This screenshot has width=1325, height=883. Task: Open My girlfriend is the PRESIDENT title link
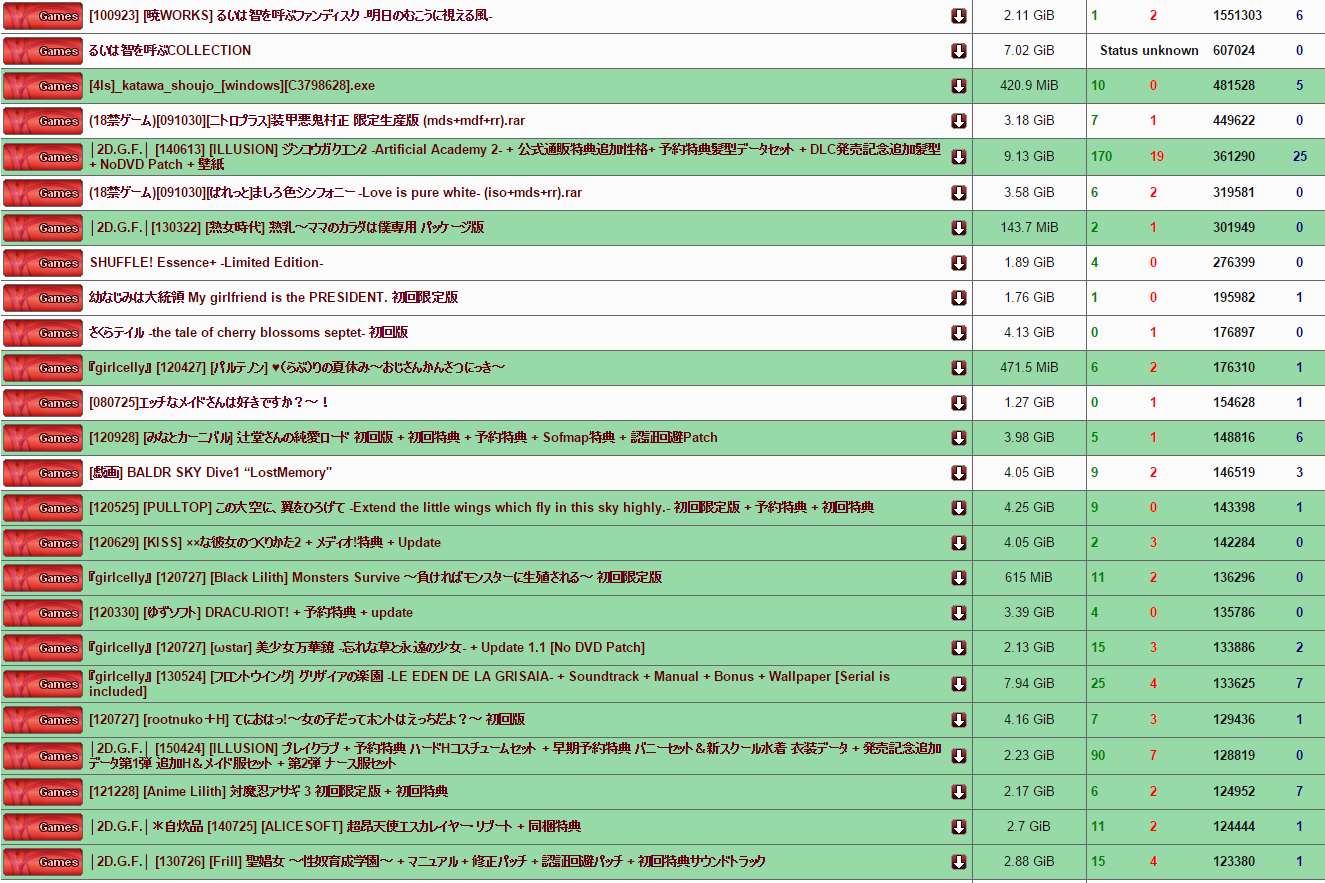[274, 297]
